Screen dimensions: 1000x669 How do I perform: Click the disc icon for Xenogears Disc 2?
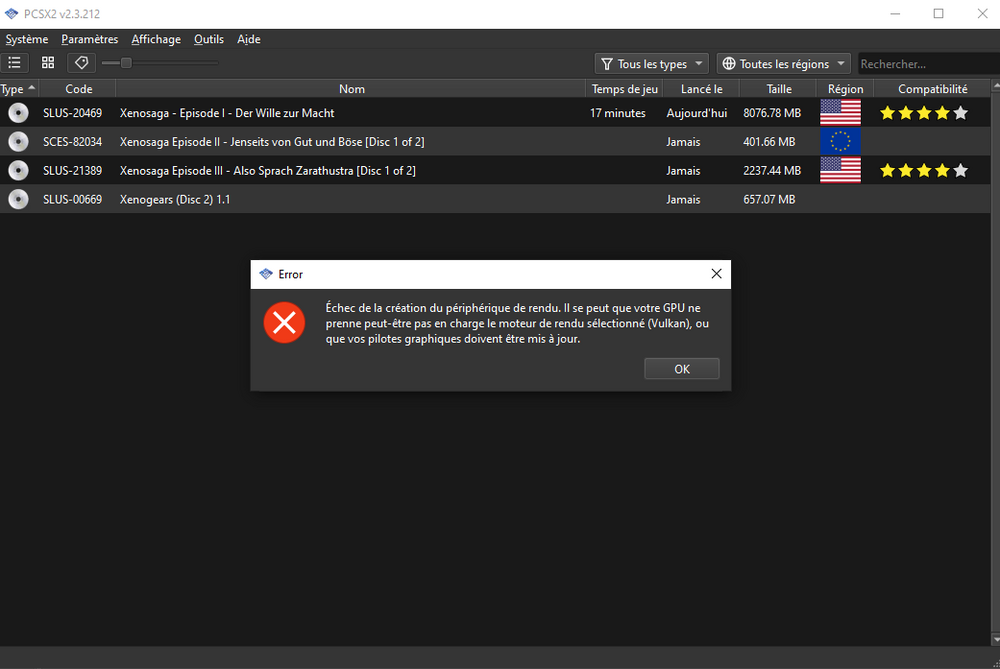18,200
